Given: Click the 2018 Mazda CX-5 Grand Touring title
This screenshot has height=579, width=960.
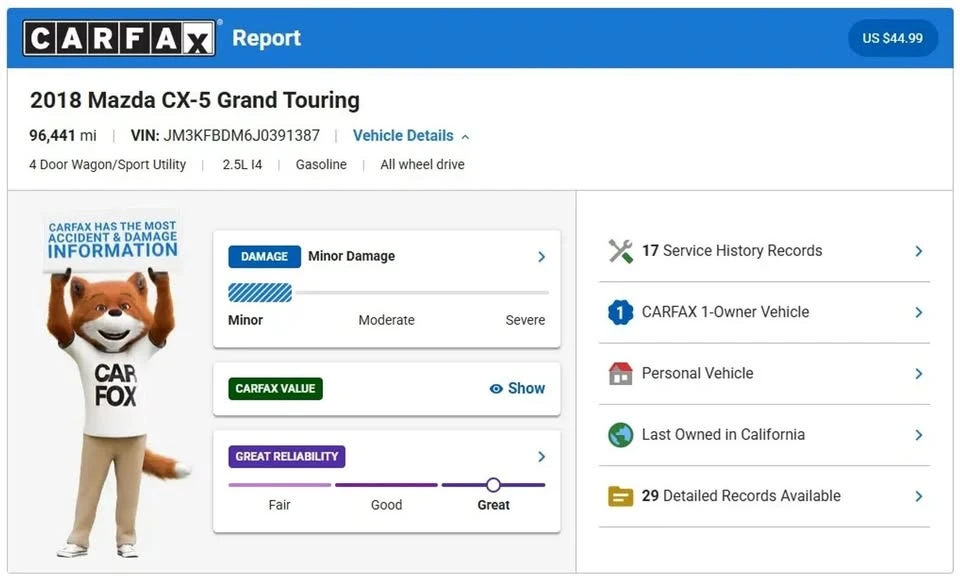Looking at the screenshot, I should (x=195, y=100).
